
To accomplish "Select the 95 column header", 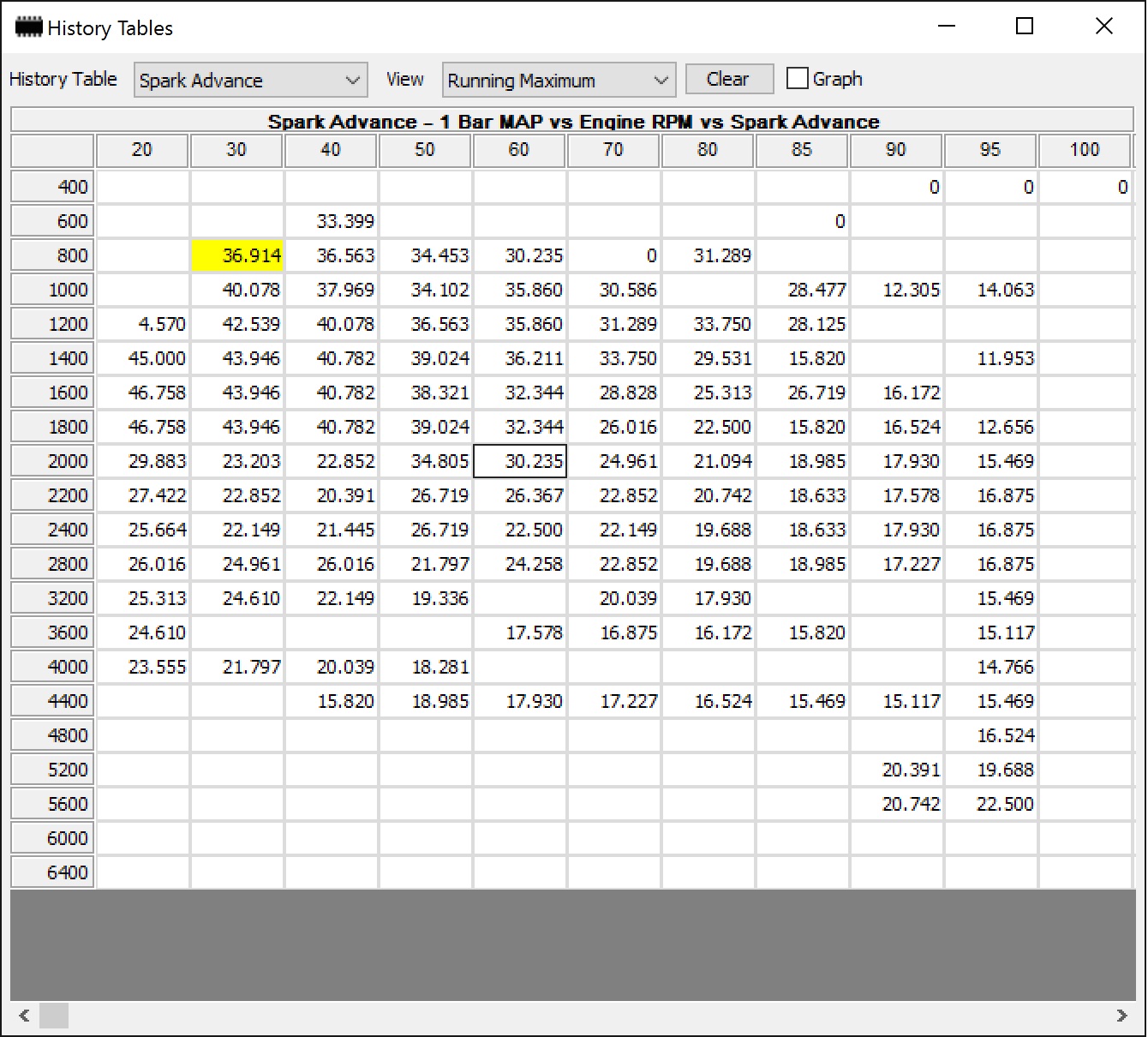I will 990,150.
